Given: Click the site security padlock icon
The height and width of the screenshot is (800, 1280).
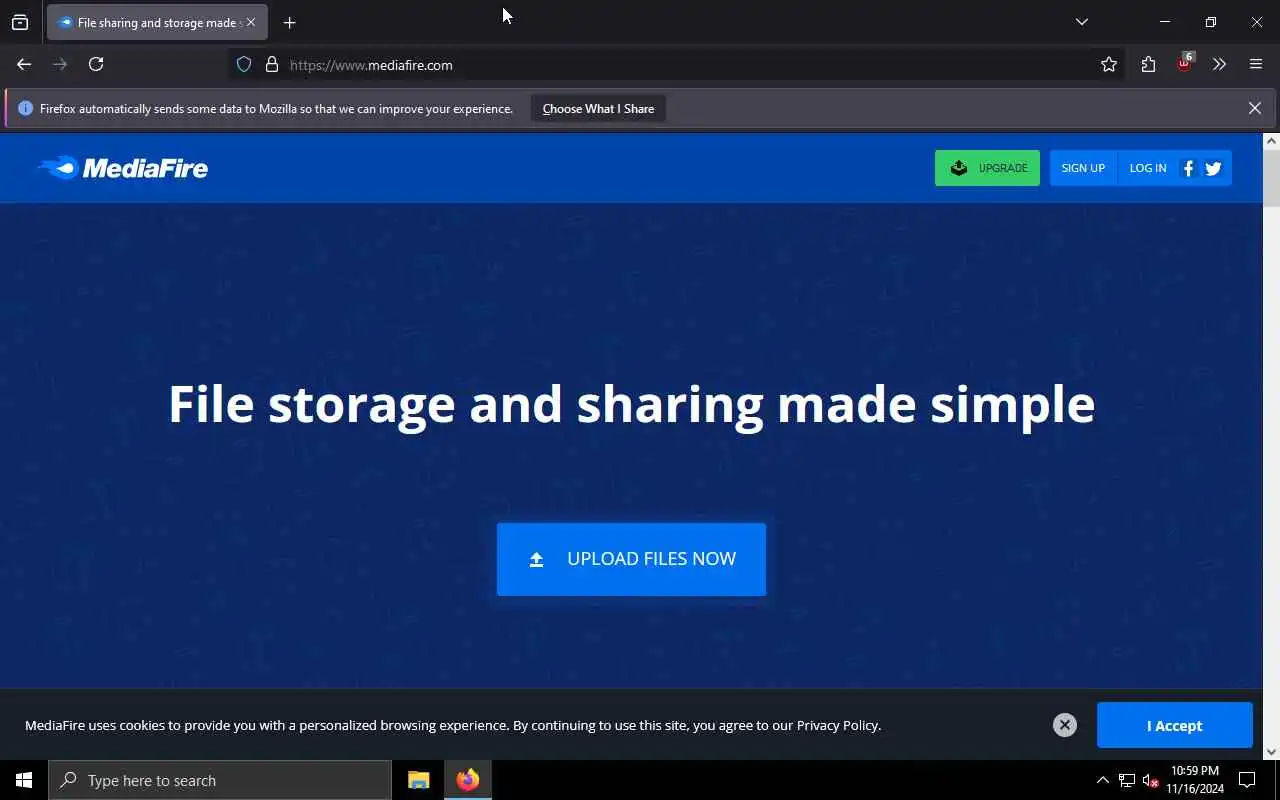Looking at the screenshot, I should pyautogui.click(x=271, y=64).
